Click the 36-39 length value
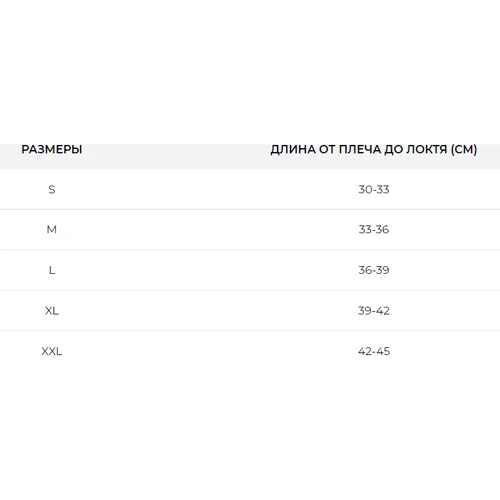This screenshot has width=500, height=500. (x=374, y=270)
